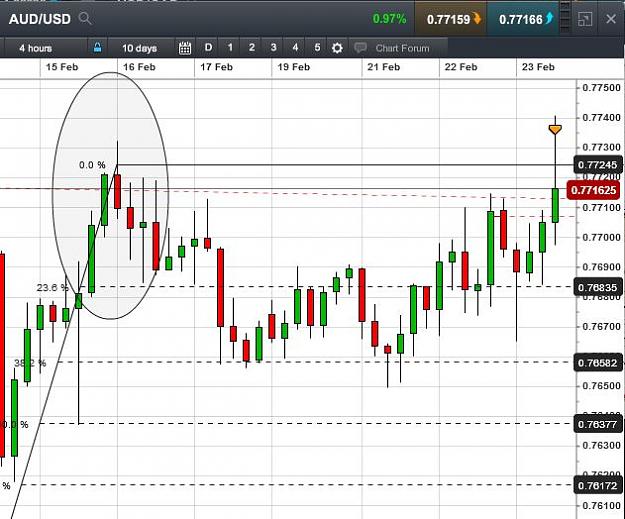Click the 23.6 % Fibonacci label
The height and width of the screenshot is (519, 625).
click(x=52, y=287)
